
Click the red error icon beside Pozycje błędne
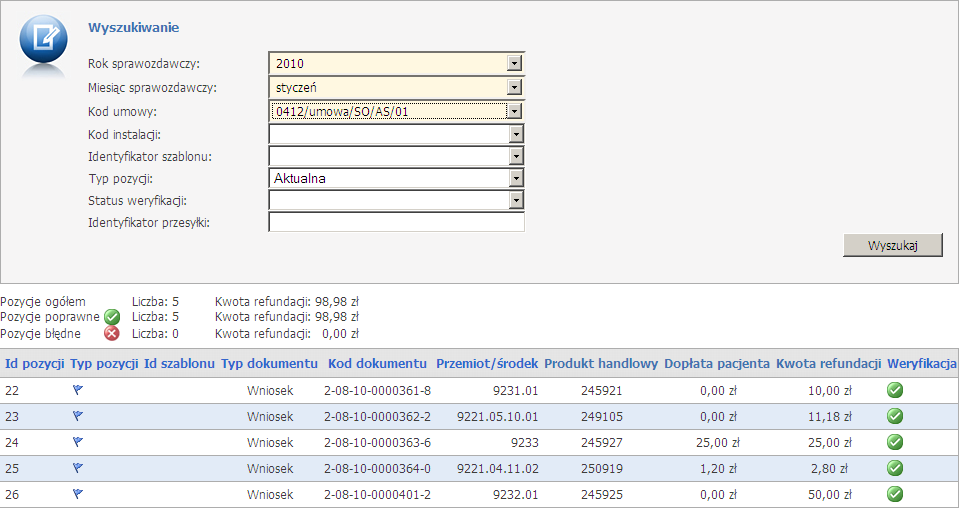point(112,334)
